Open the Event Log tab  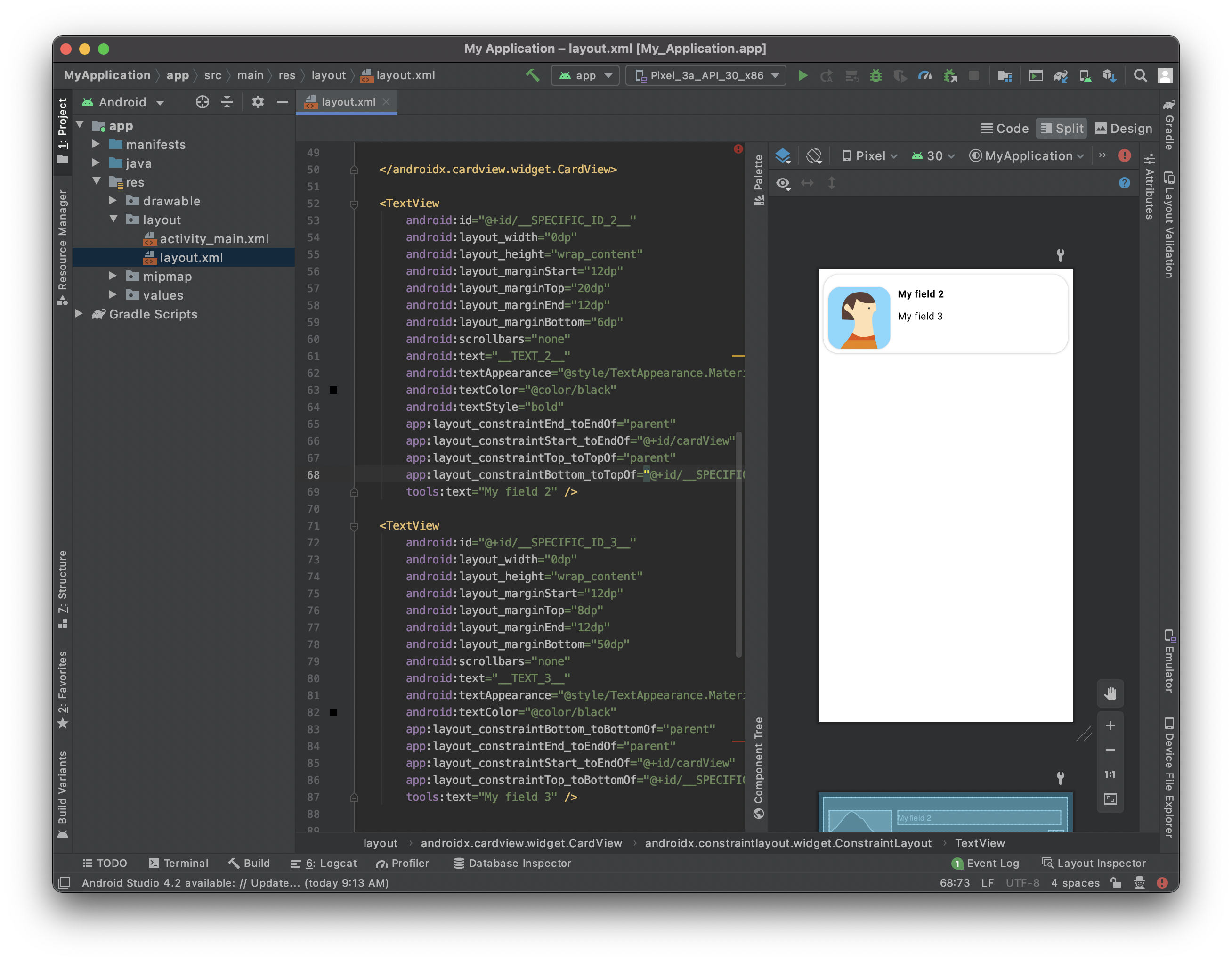(x=986, y=863)
